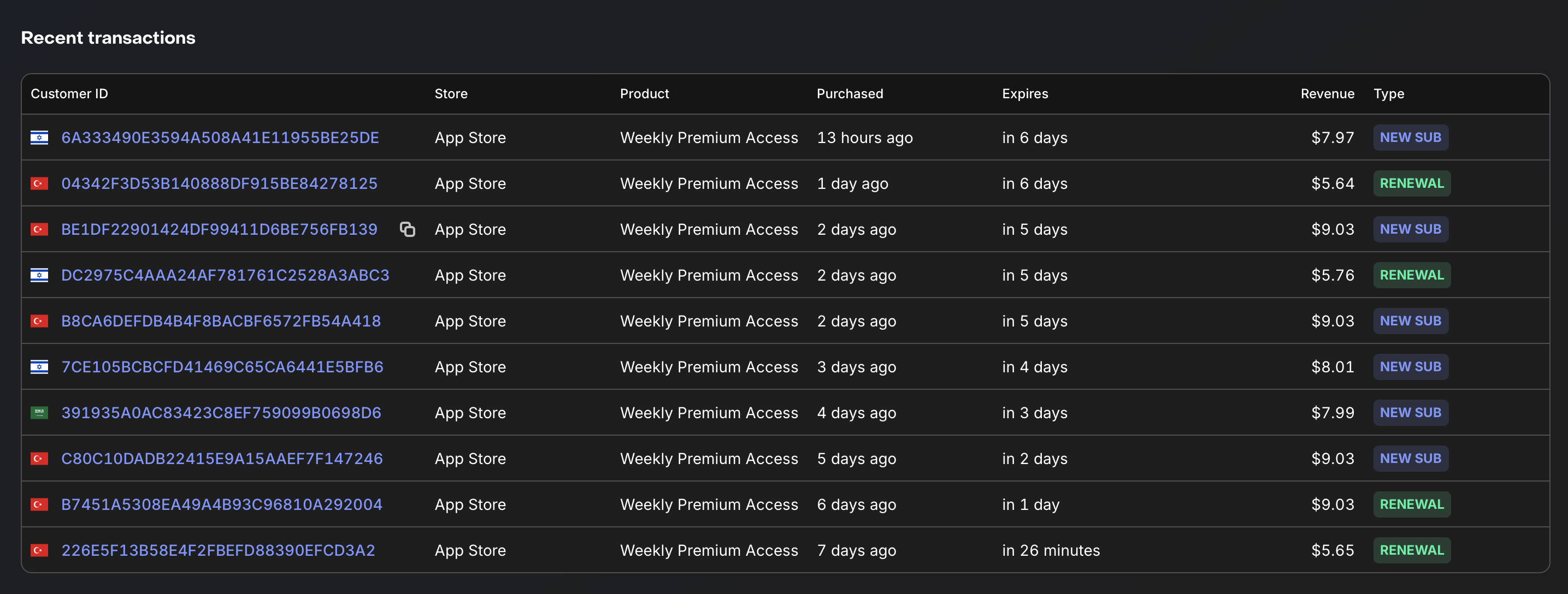Click Saudi Arabia flag beside customer 391935A0AC83423C8EF759099B0698D6
Screen dimensions: 1568x594
point(39,412)
